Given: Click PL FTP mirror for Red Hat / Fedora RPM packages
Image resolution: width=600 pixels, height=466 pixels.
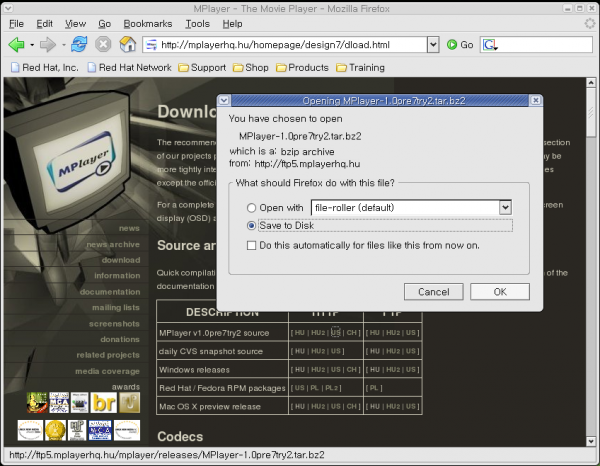Looking at the screenshot, I should [x=374, y=388].
